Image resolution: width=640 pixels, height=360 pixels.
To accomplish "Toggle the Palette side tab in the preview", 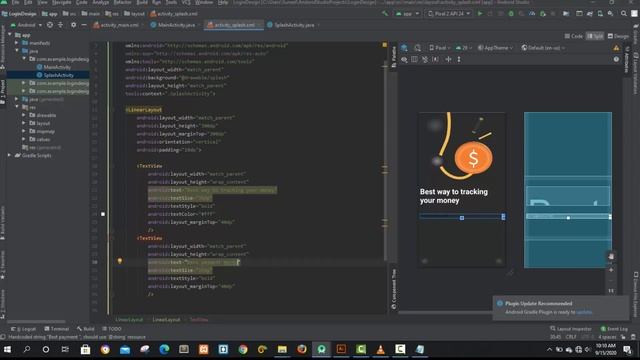I will (x=394, y=57).
